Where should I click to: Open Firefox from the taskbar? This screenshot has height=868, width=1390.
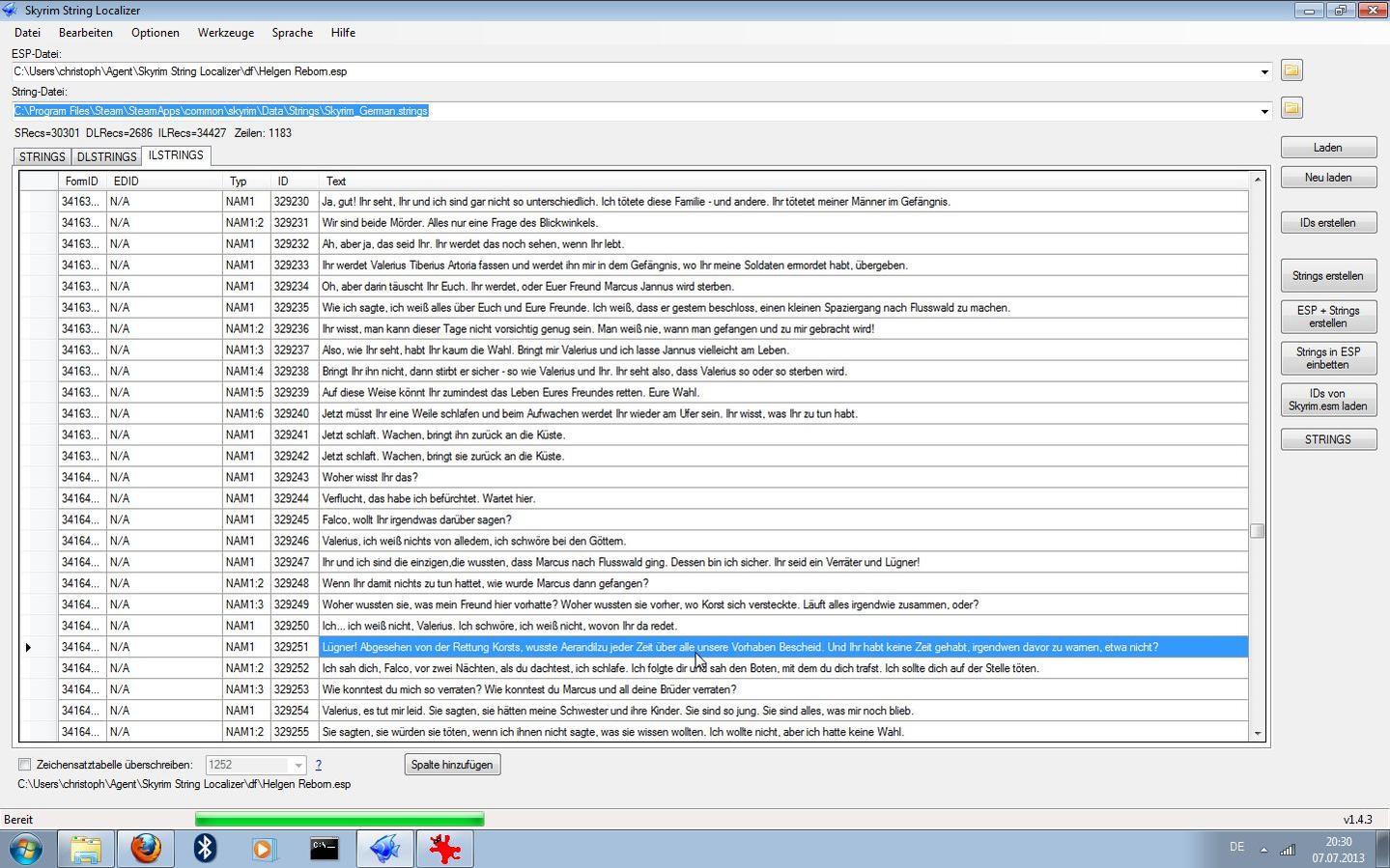click(x=146, y=849)
